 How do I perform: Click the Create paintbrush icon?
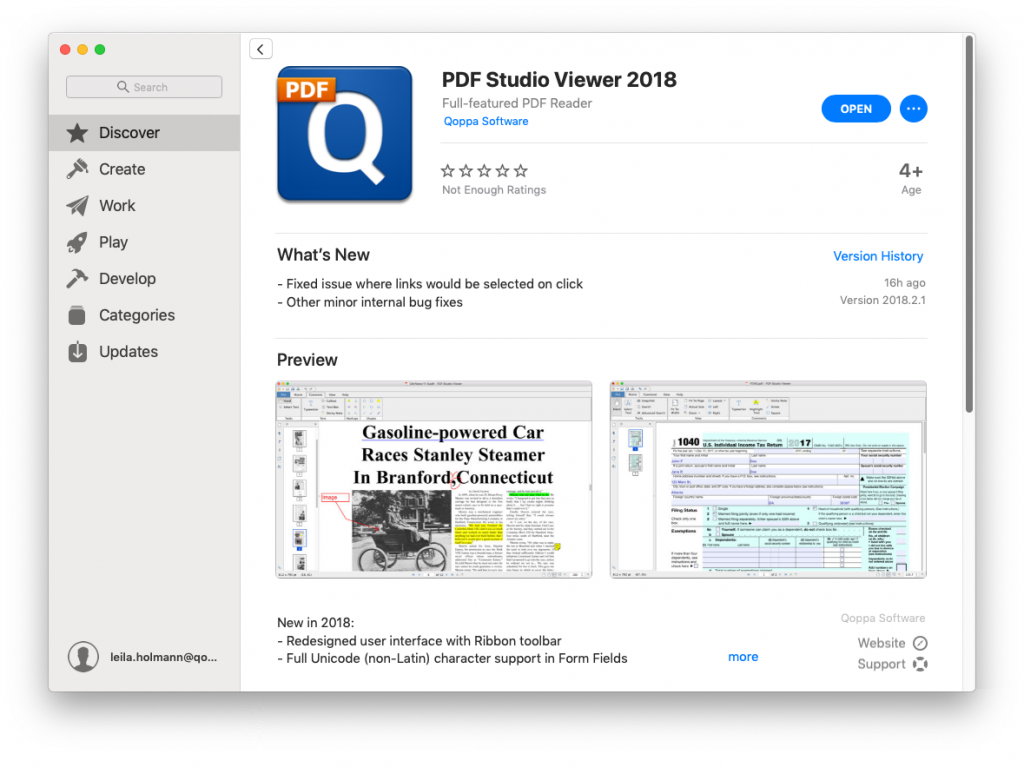[x=77, y=169]
